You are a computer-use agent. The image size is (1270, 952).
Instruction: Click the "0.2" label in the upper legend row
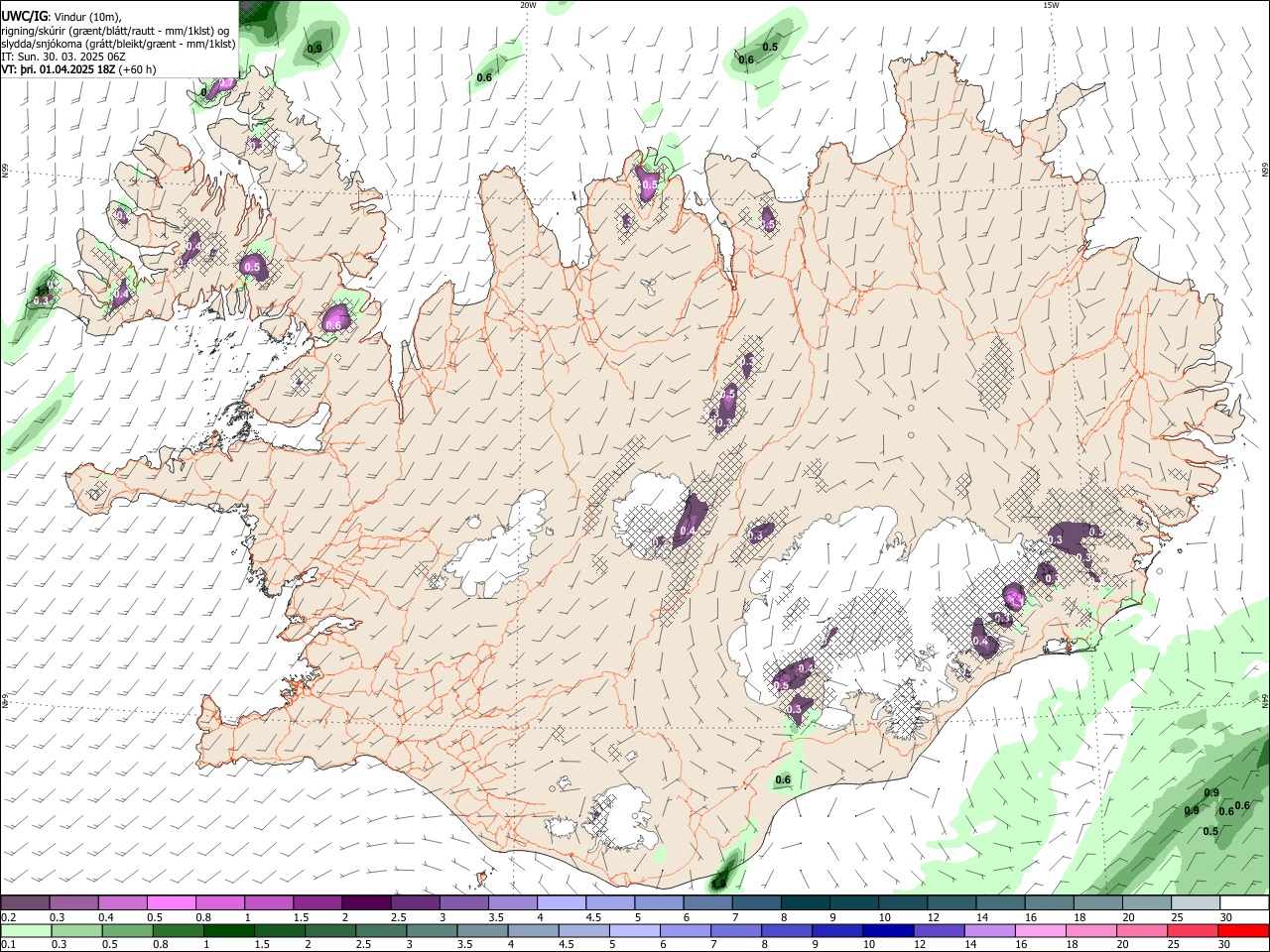[x=7, y=917]
